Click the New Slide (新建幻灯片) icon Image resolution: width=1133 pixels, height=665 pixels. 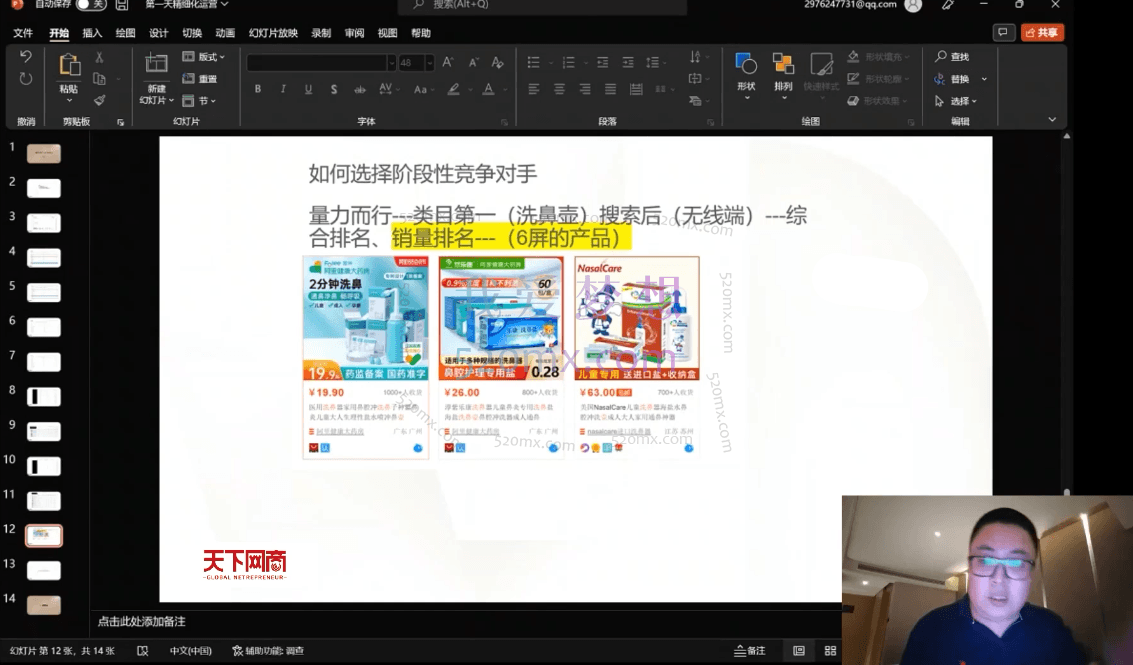(x=156, y=64)
